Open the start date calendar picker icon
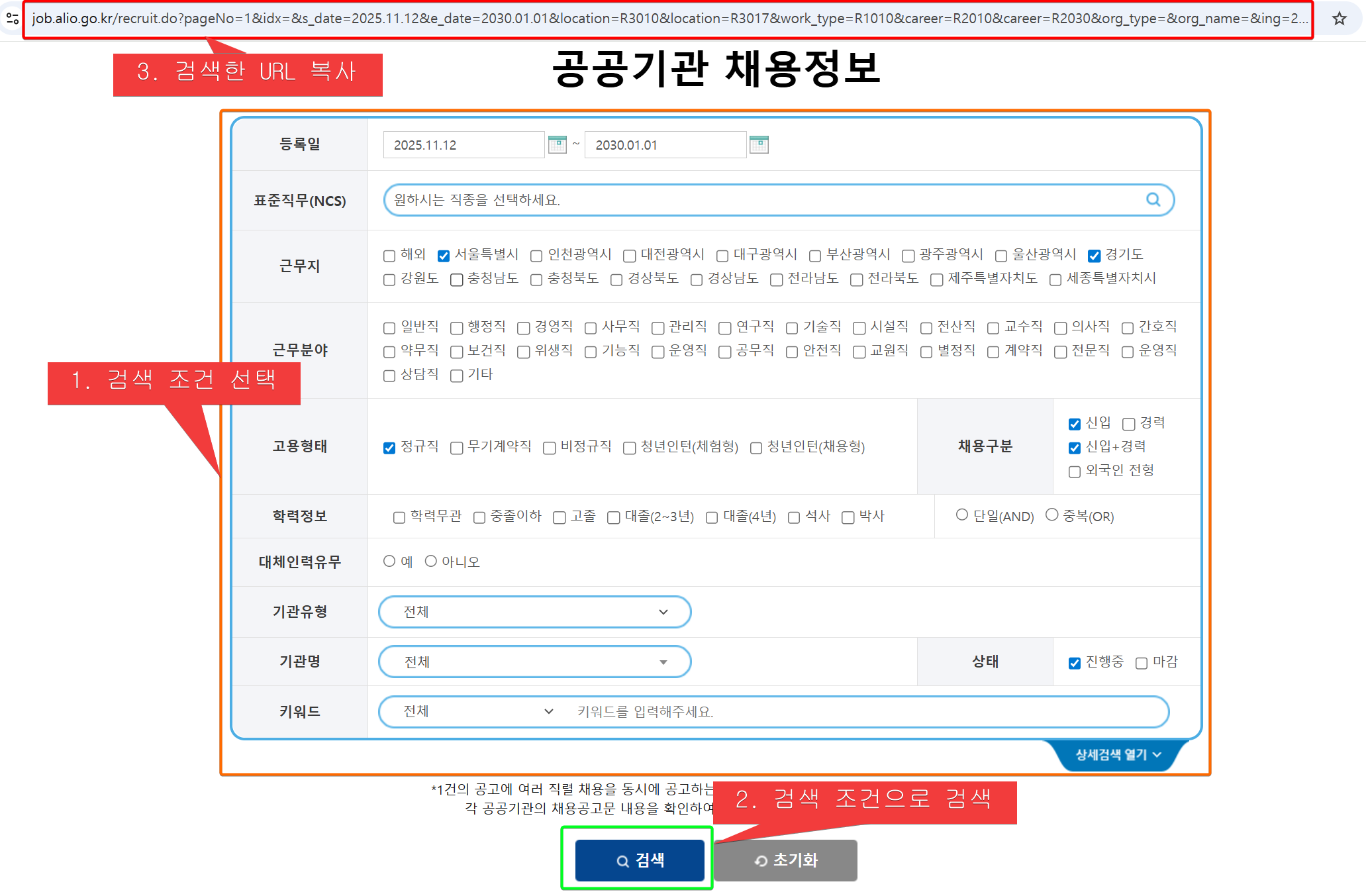 click(558, 144)
